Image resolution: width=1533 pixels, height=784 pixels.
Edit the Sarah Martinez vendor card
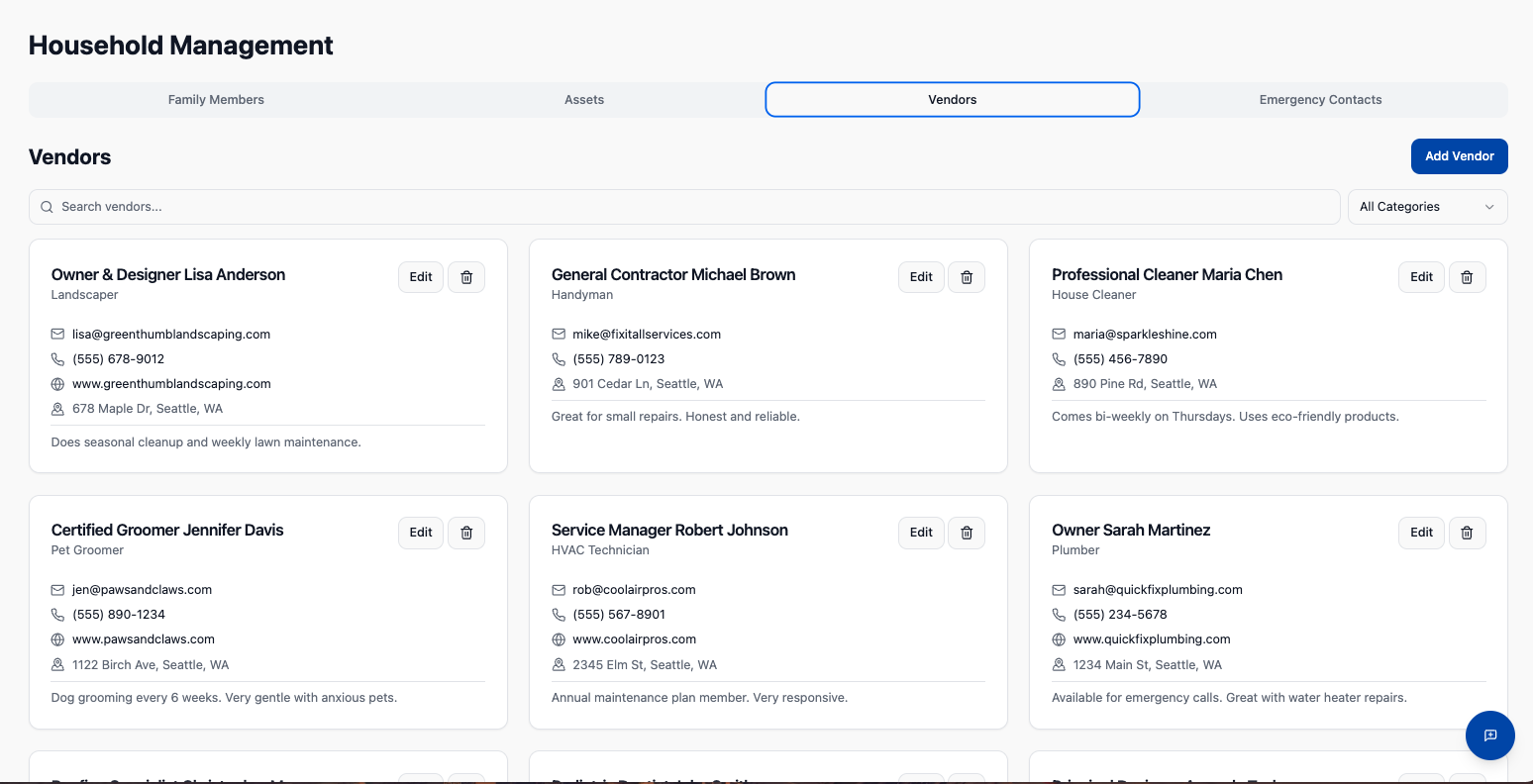(x=1421, y=533)
